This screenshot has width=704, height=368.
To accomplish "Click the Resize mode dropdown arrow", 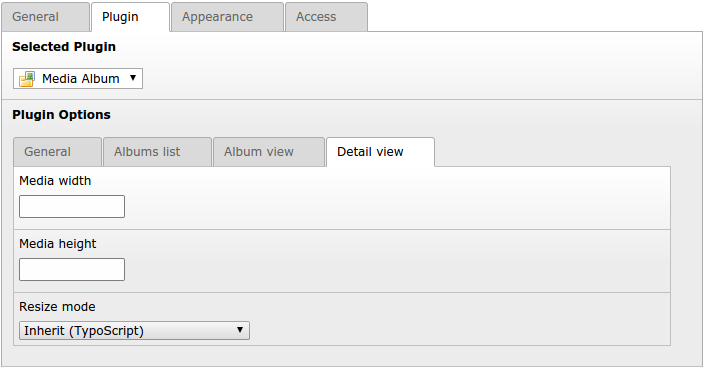I will coord(240,330).
